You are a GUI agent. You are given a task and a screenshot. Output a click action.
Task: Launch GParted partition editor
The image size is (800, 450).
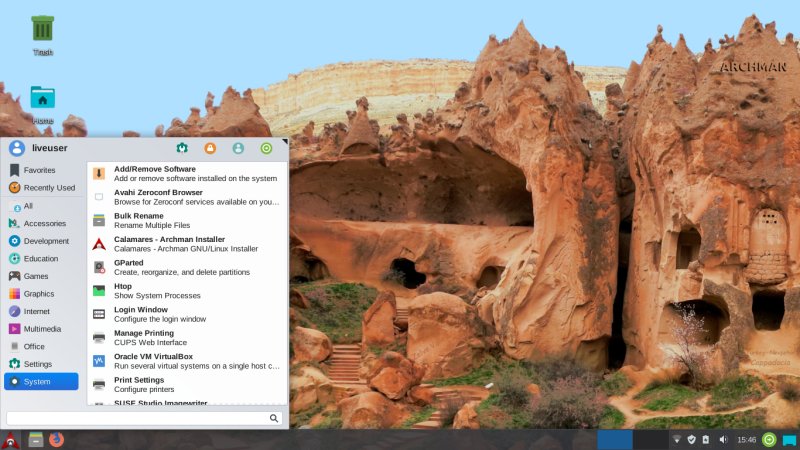point(187,267)
